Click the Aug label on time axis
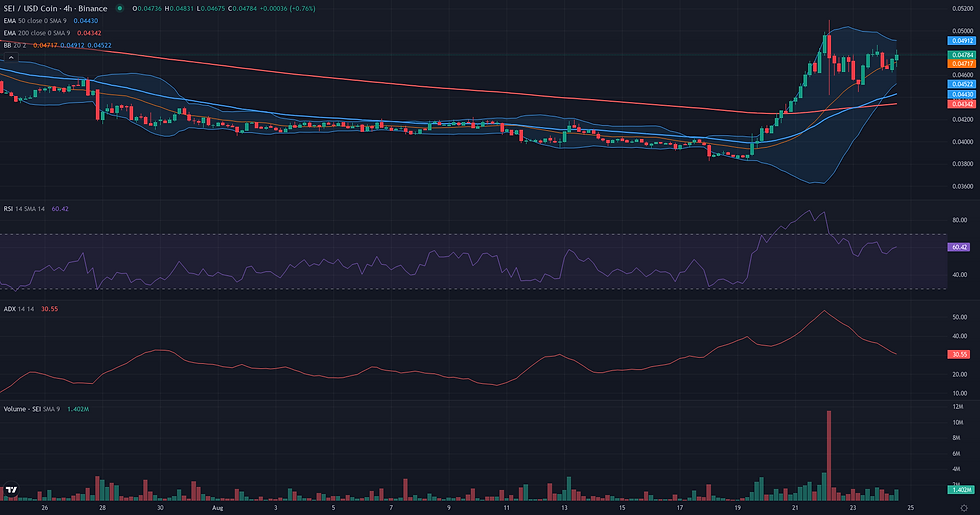Viewport: 980px width, 515px height. [x=218, y=508]
